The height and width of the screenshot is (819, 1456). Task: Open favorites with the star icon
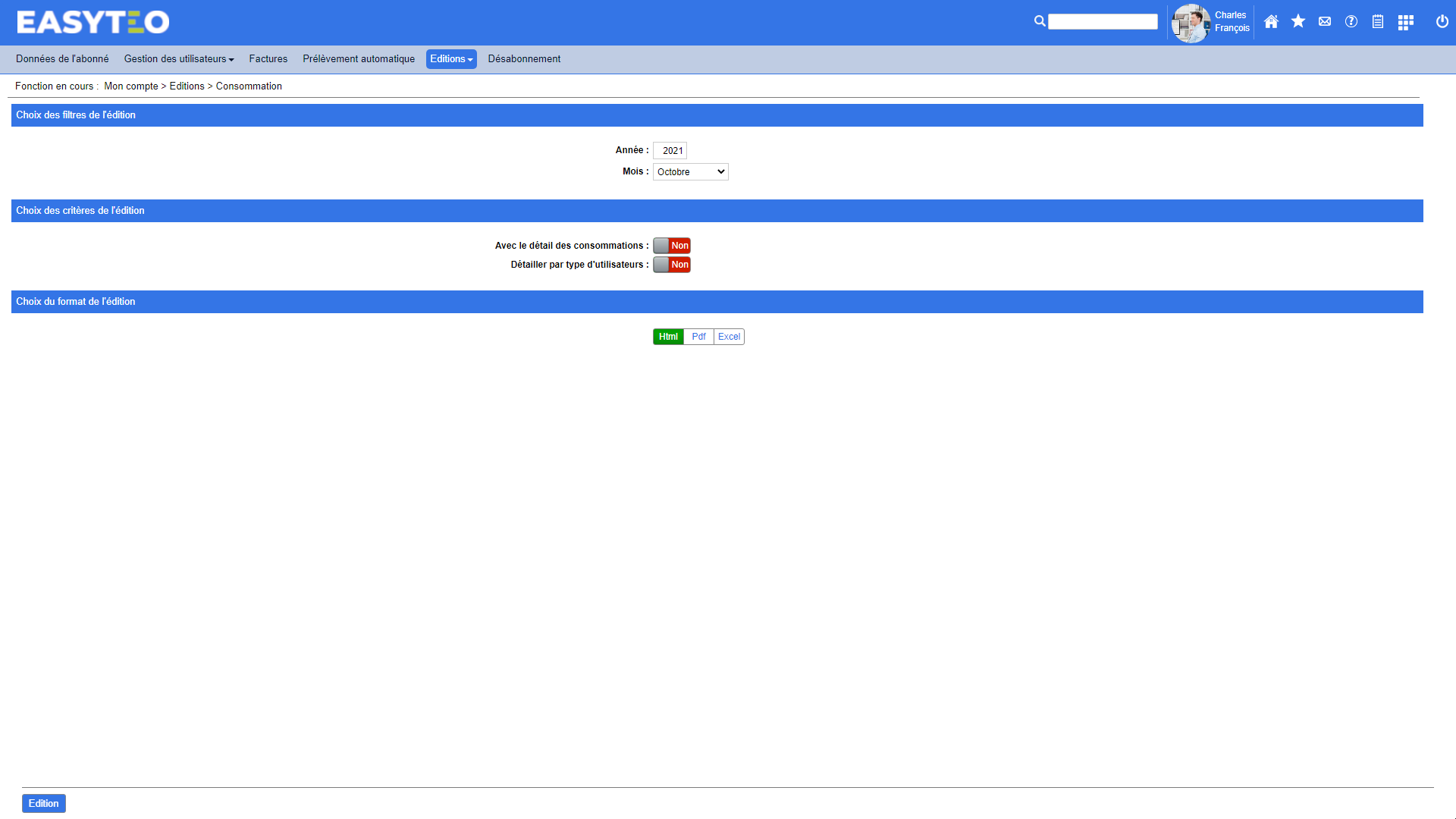1298,22
